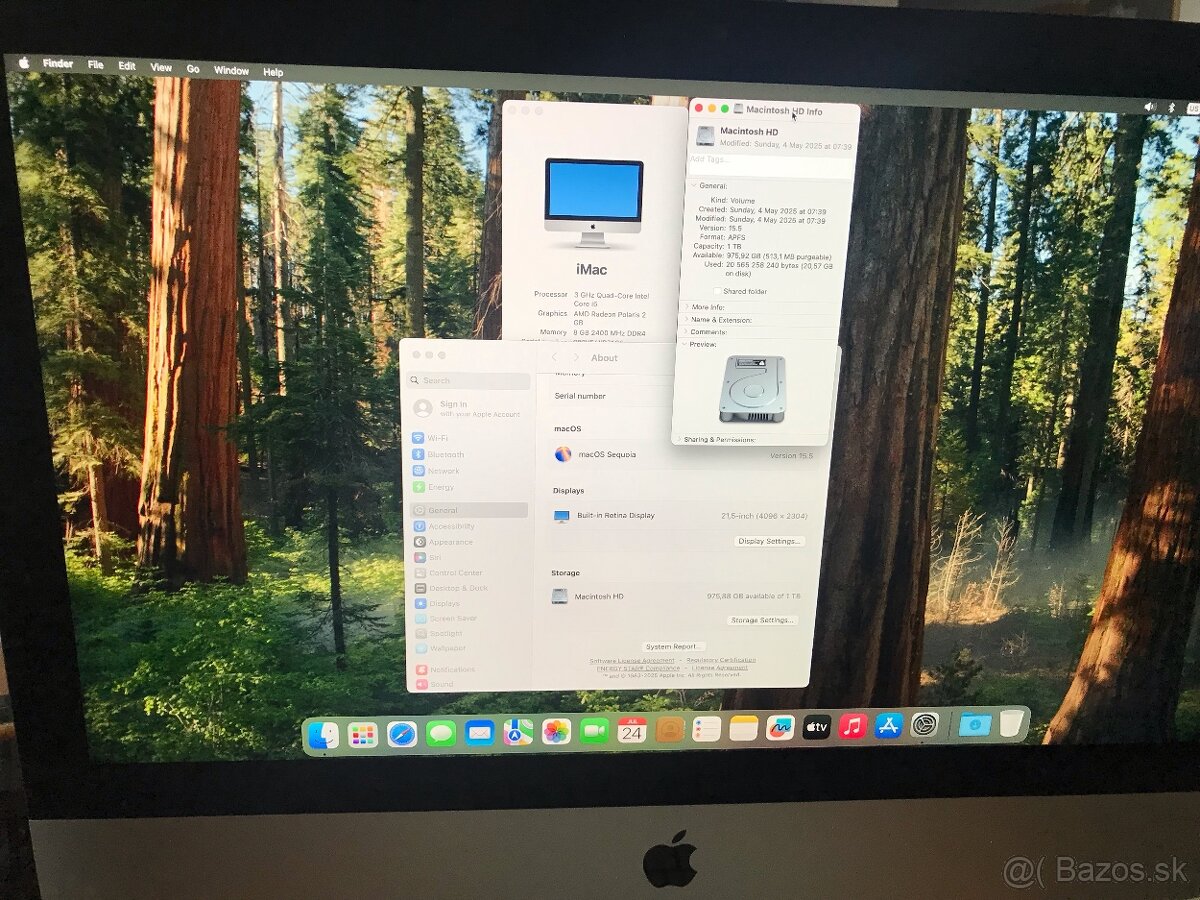Click Display Settings button
The height and width of the screenshot is (900, 1200).
pos(769,541)
